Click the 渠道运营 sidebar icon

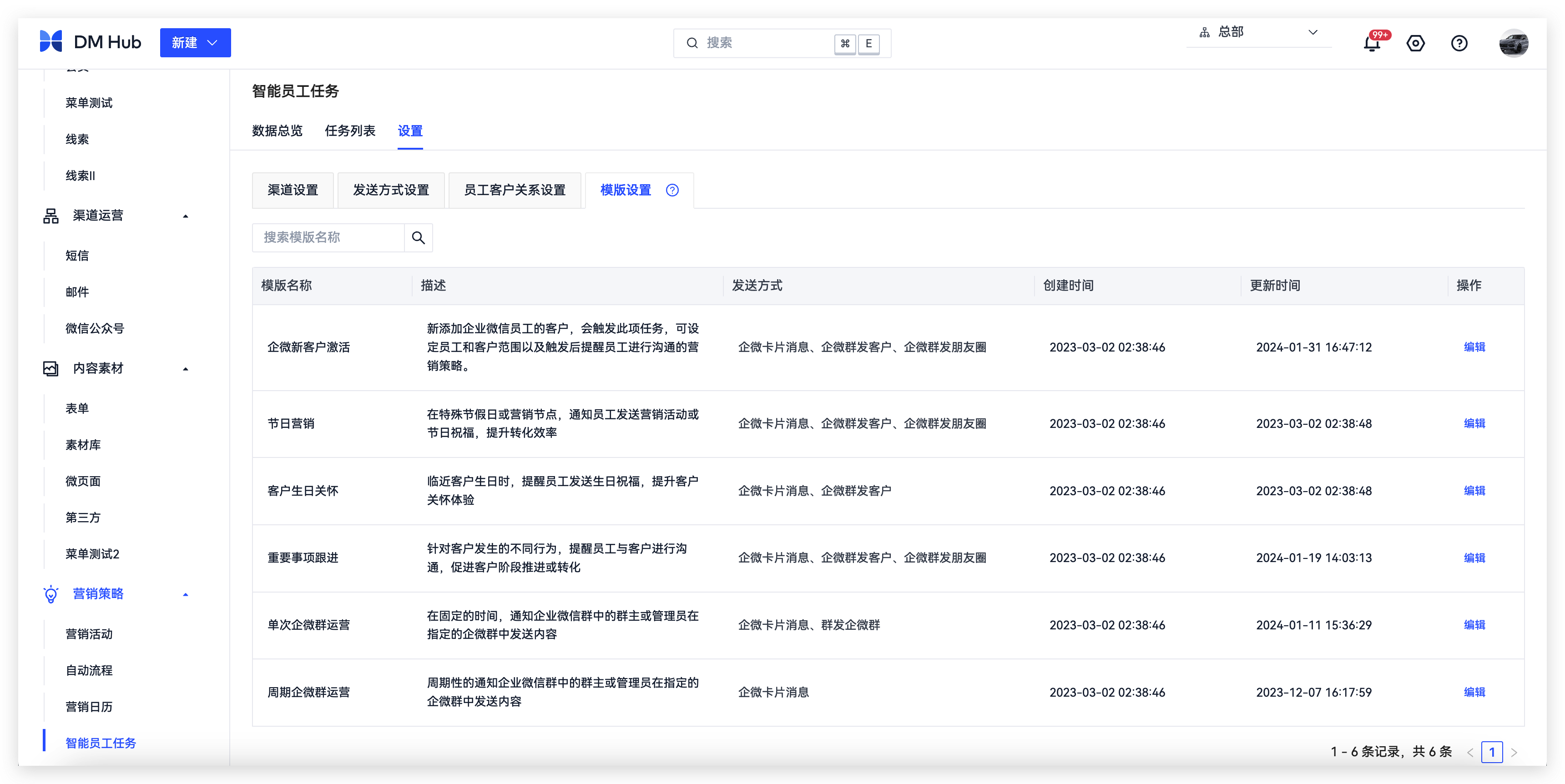[51, 216]
